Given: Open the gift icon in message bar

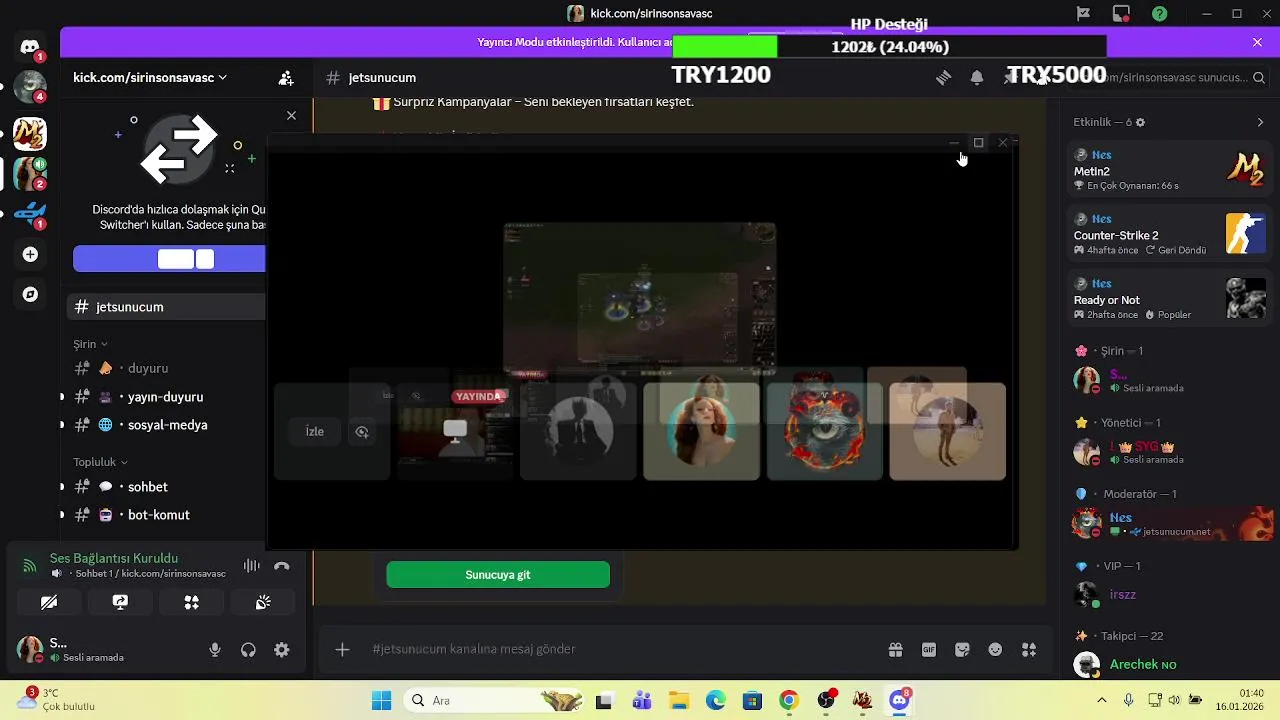Looking at the screenshot, I should (895, 649).
